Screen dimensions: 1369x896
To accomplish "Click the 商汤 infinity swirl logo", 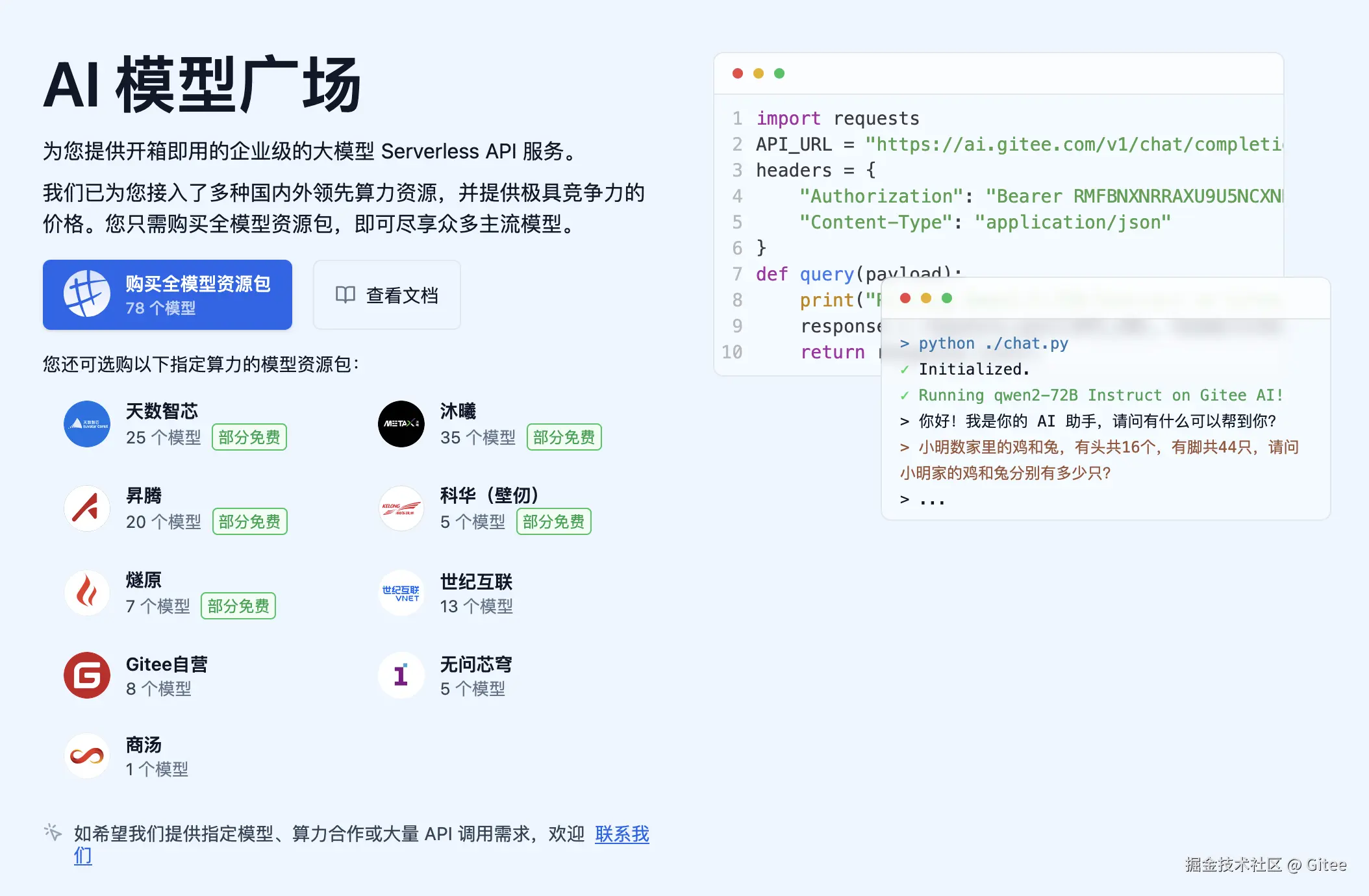I will pos(87,756).
